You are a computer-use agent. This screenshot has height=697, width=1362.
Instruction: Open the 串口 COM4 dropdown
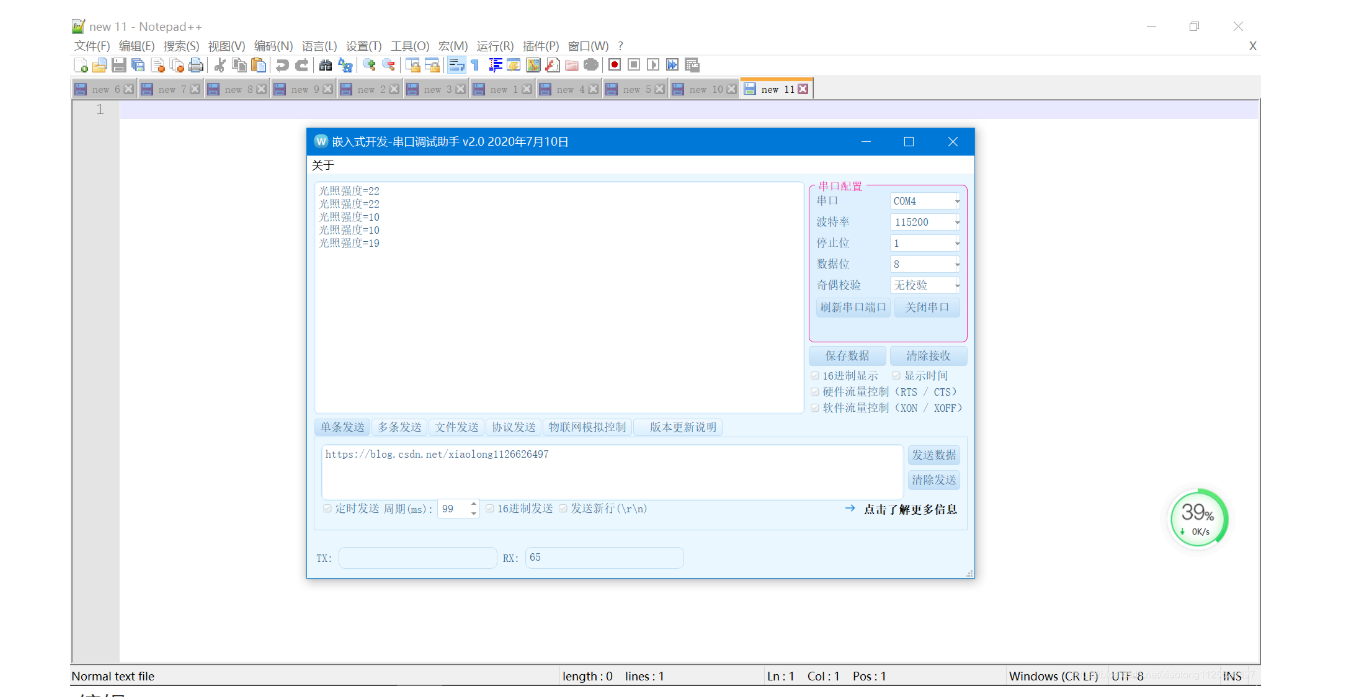925,201
